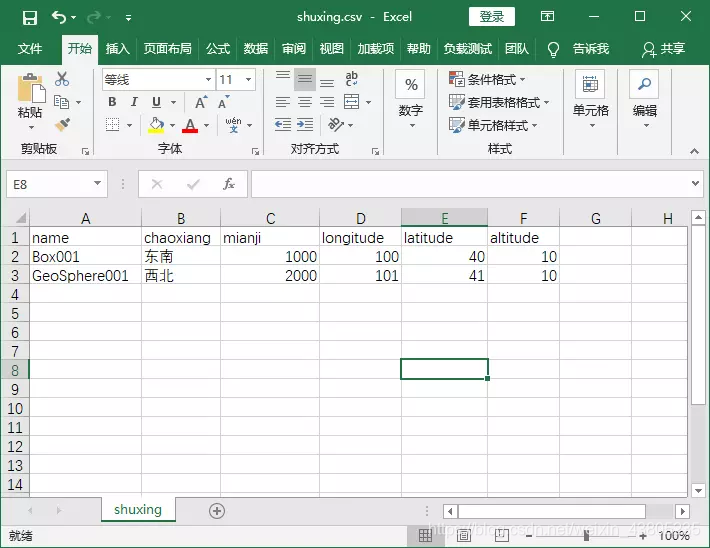
Task: Open 条件格式 conditional formatting
Action: 487,79
